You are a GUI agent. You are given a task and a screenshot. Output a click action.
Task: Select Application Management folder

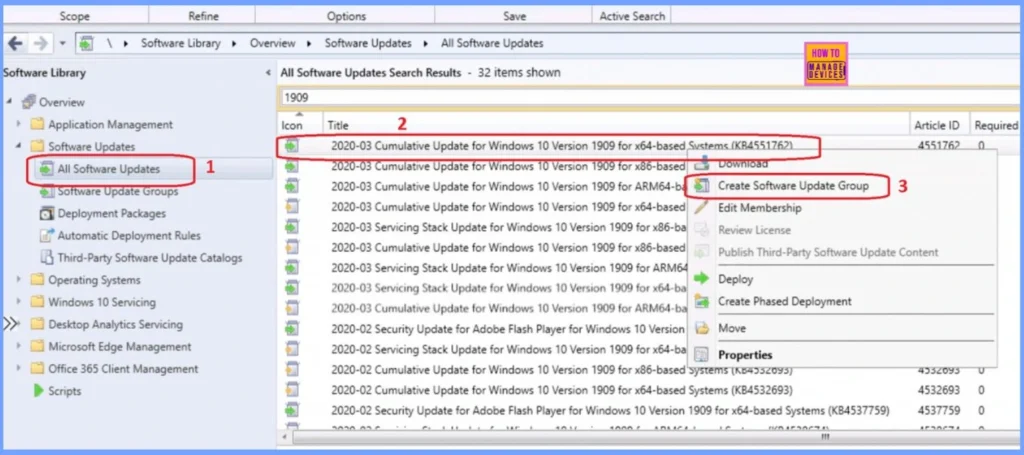point(110,124)
